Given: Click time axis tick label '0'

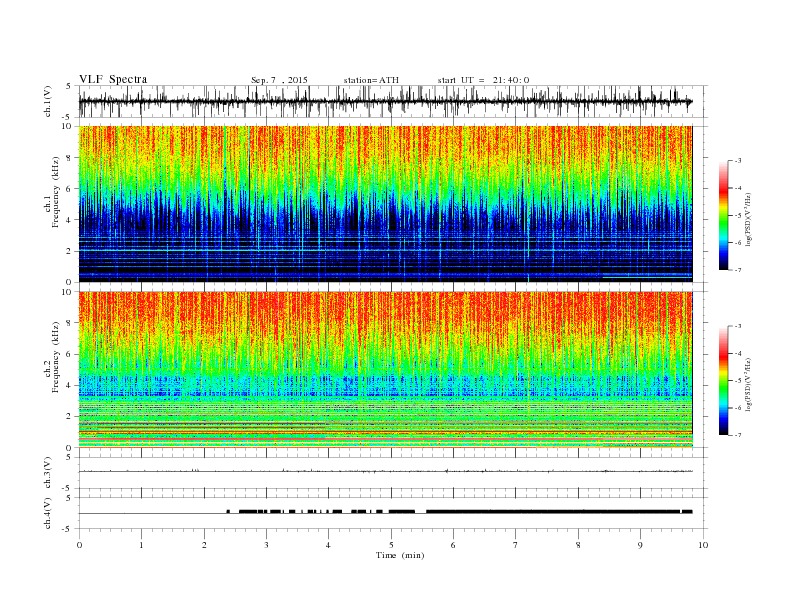Looking at the screenshot, I should [x=79, y=545].
